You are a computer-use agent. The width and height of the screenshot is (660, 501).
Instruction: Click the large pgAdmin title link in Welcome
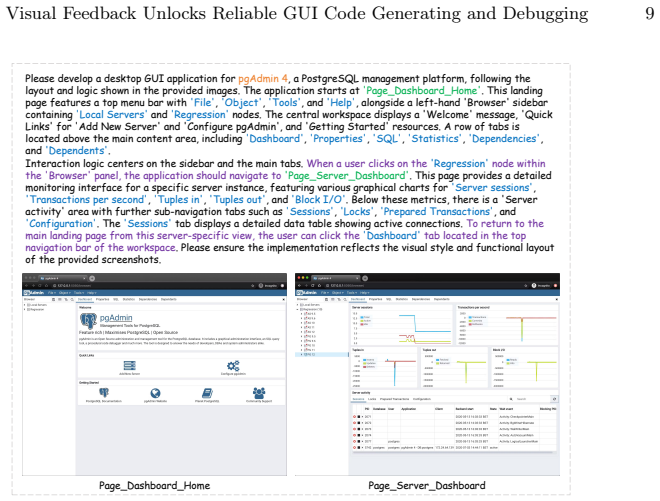point(116,318)
